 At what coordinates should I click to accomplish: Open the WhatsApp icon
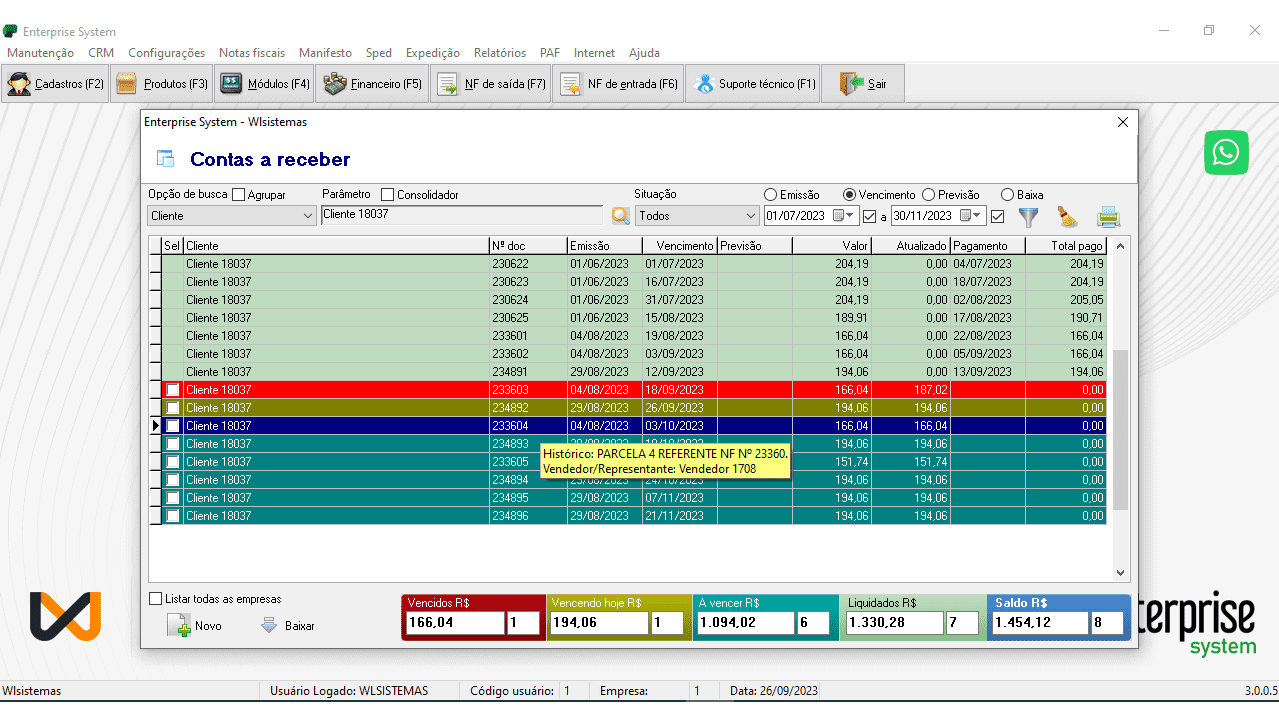coord(1226,153)
